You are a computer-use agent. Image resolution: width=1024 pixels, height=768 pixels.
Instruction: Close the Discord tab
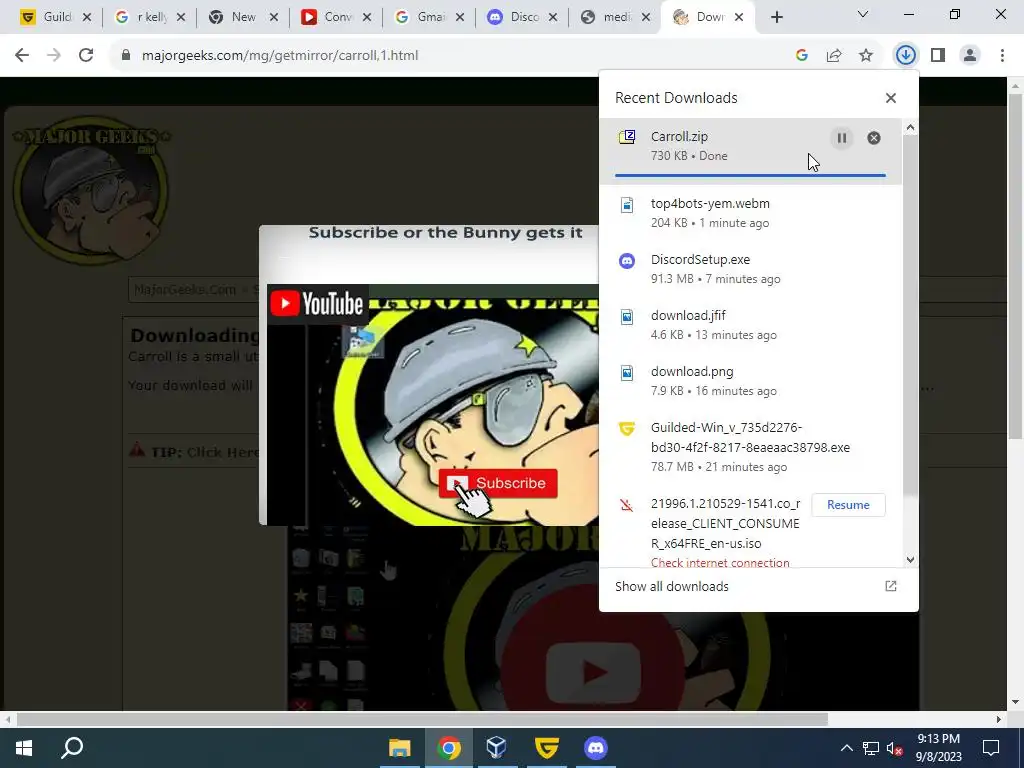point(553,18)
